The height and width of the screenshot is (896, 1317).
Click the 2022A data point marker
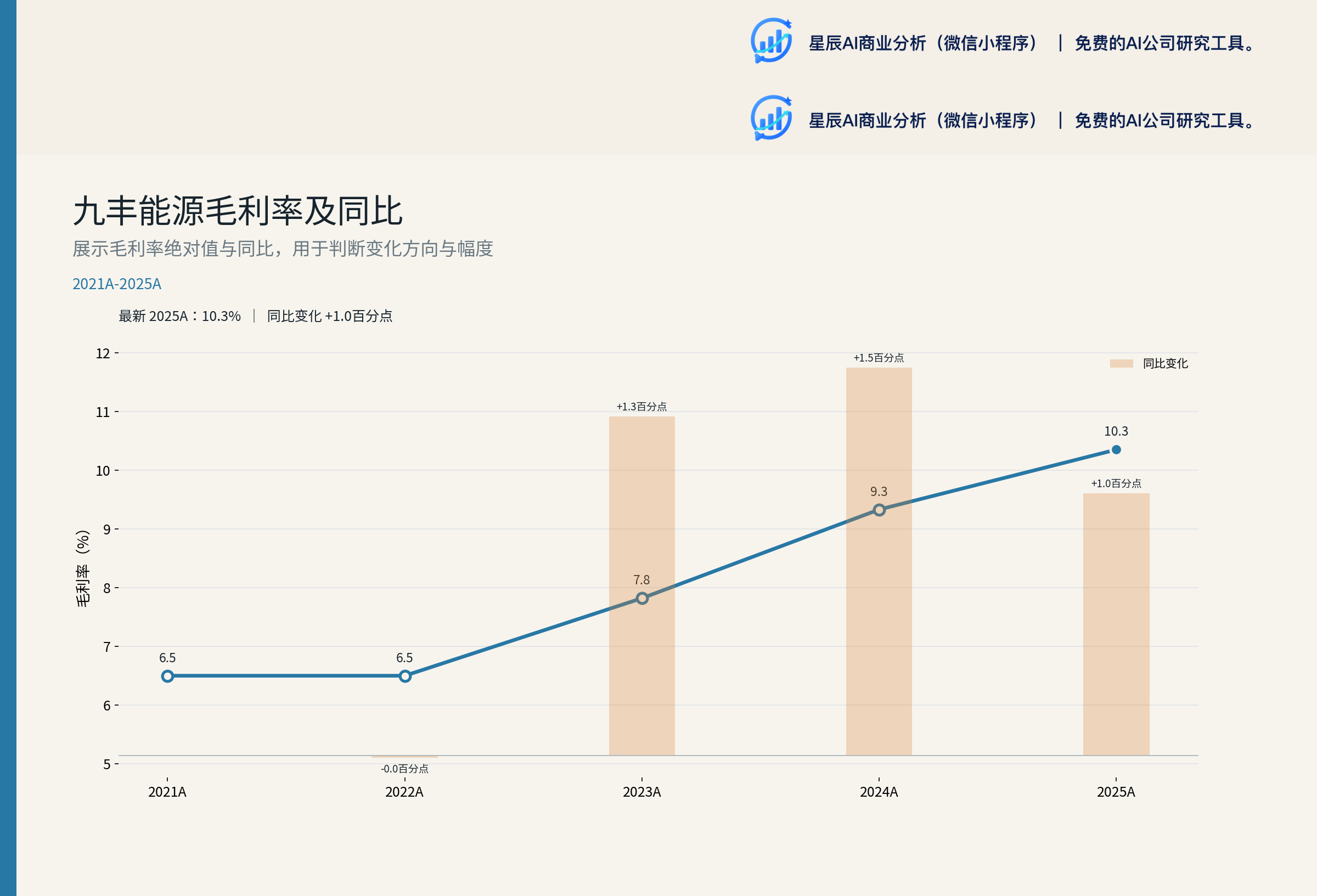[404, 675]
